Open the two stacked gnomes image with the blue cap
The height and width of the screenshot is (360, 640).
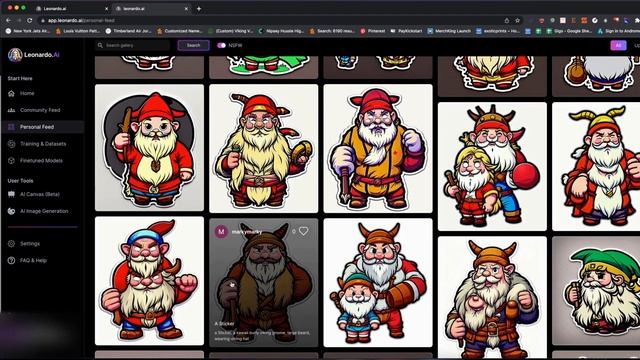[149, 281]
